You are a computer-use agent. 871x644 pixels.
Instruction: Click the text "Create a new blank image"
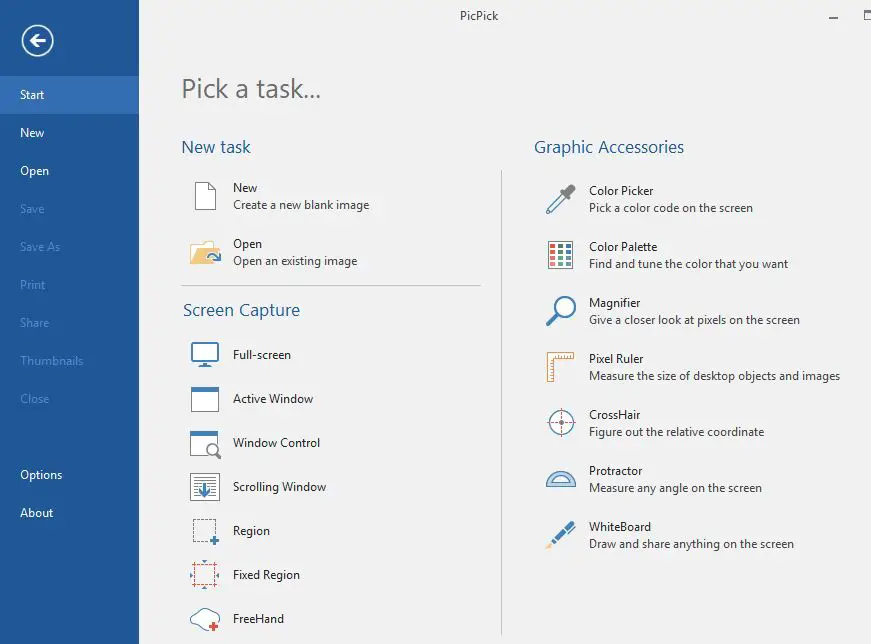301,205
